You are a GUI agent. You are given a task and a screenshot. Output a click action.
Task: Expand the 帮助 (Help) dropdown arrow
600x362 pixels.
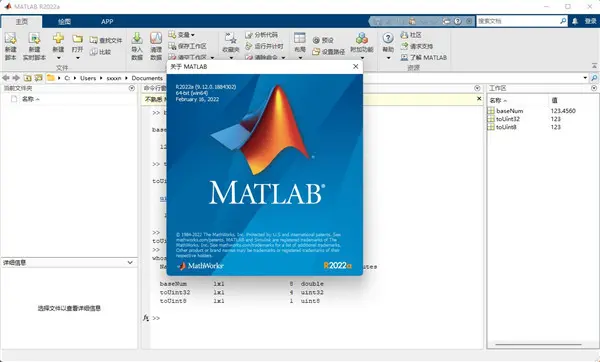click(x=388, y=58)
